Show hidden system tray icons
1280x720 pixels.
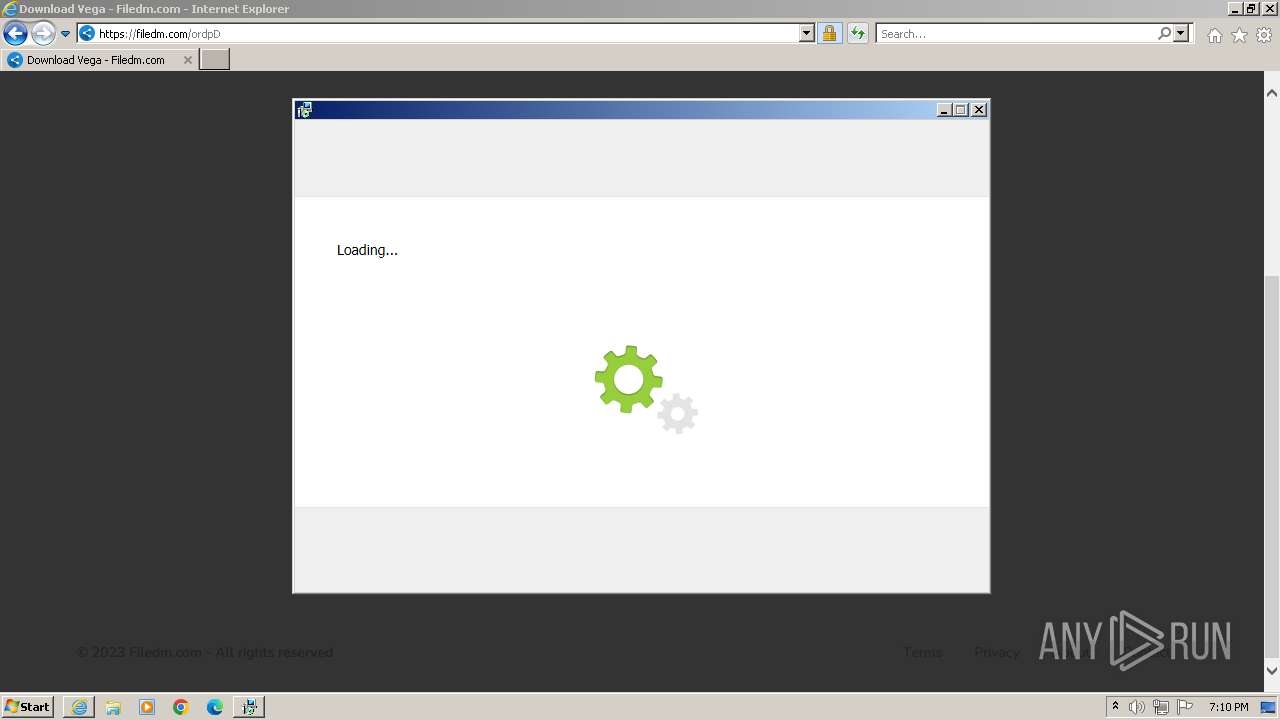[x=1115, y=707]
